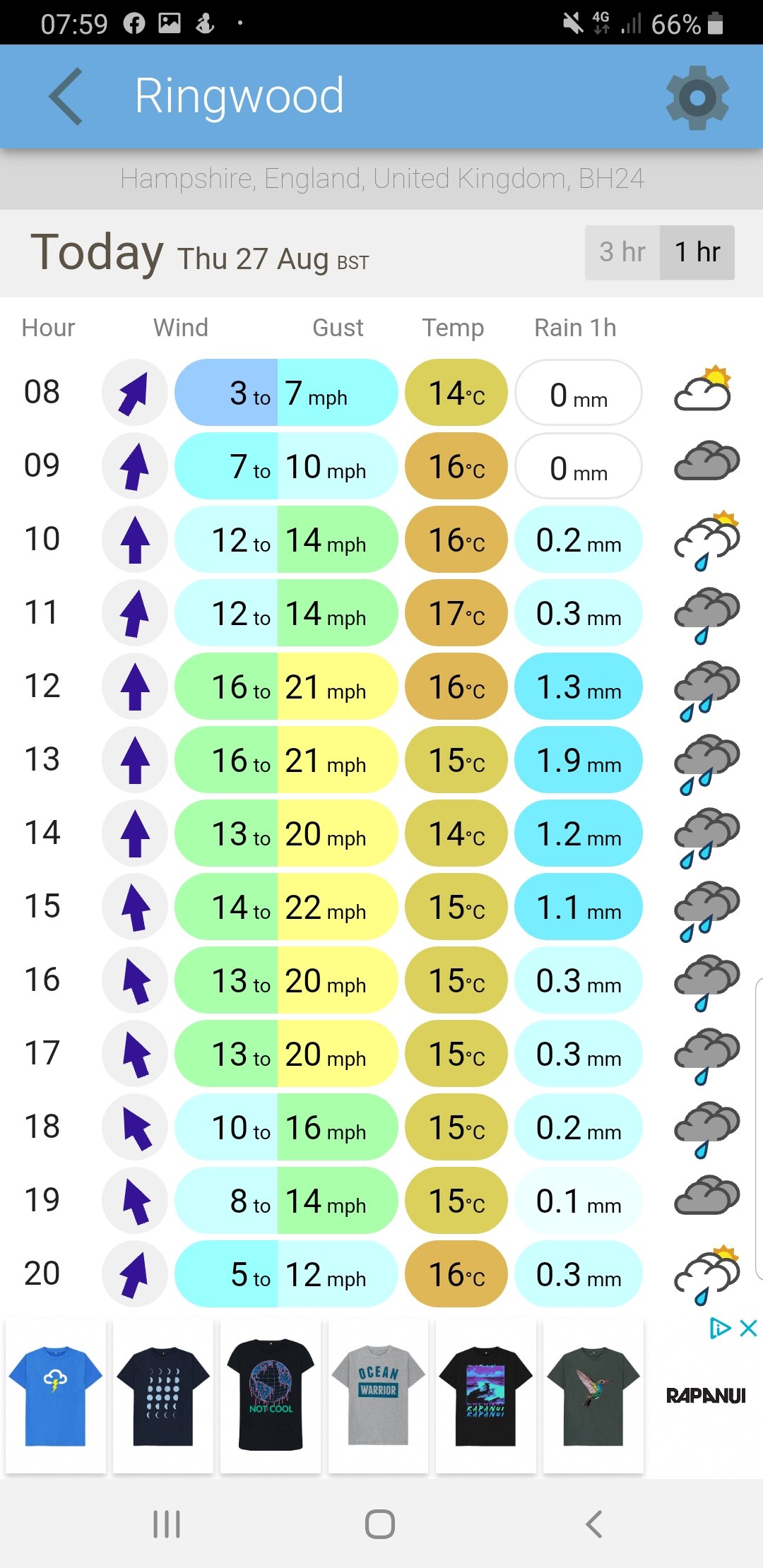This screenshot has height=1568, width=763.
Task: Open settings via the gear icon
Action: pyautogui.click(x=697, y=97)
